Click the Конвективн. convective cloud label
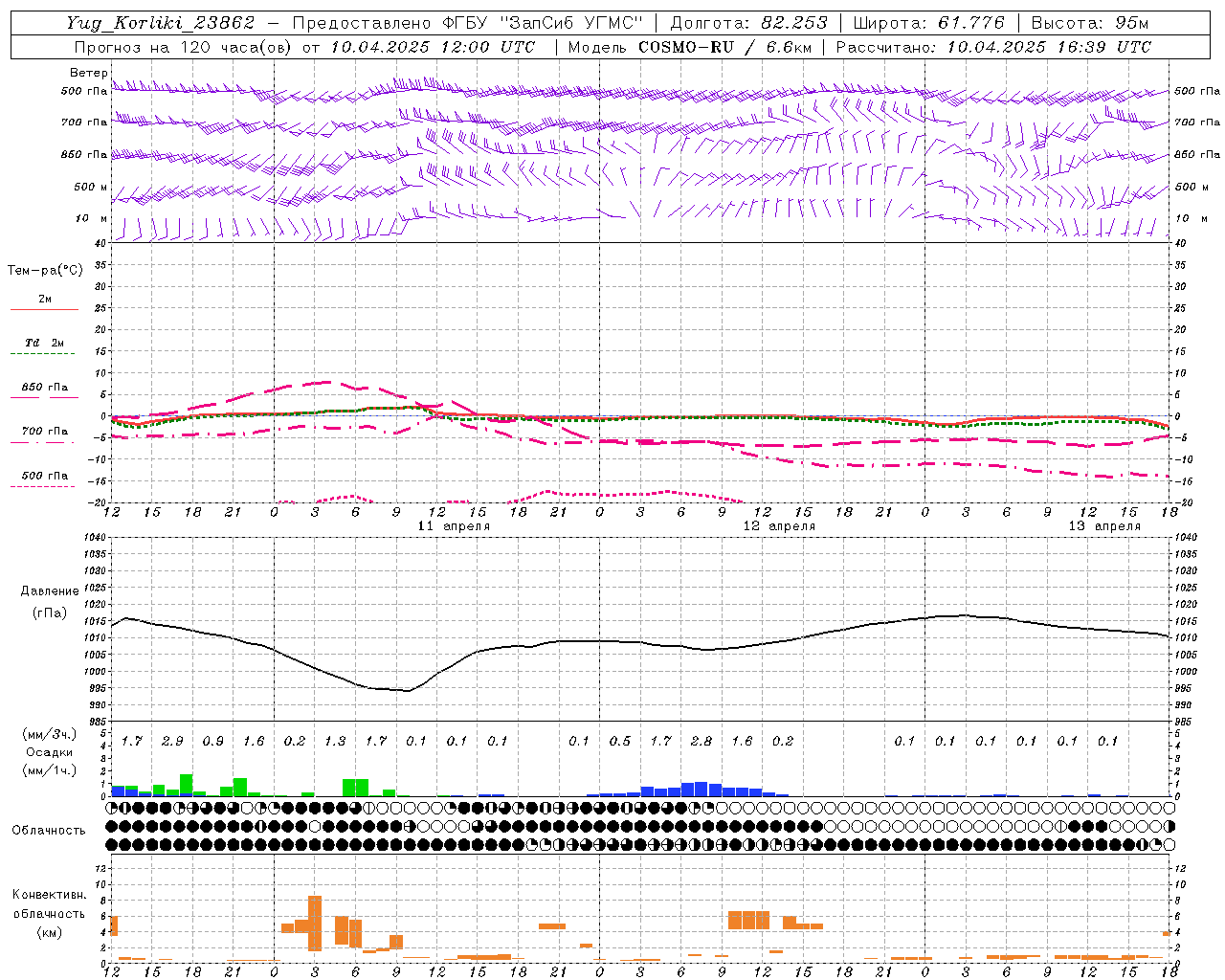The width and height of the screenshot is (1225, 980). tap(49, 895)
